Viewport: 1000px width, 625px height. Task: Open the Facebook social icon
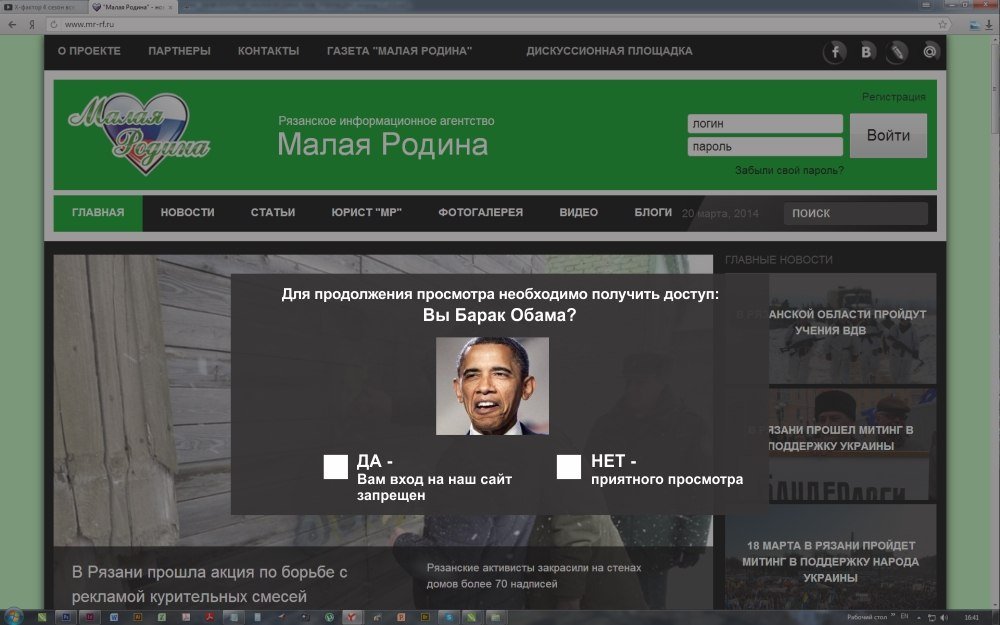pos(834,52)
